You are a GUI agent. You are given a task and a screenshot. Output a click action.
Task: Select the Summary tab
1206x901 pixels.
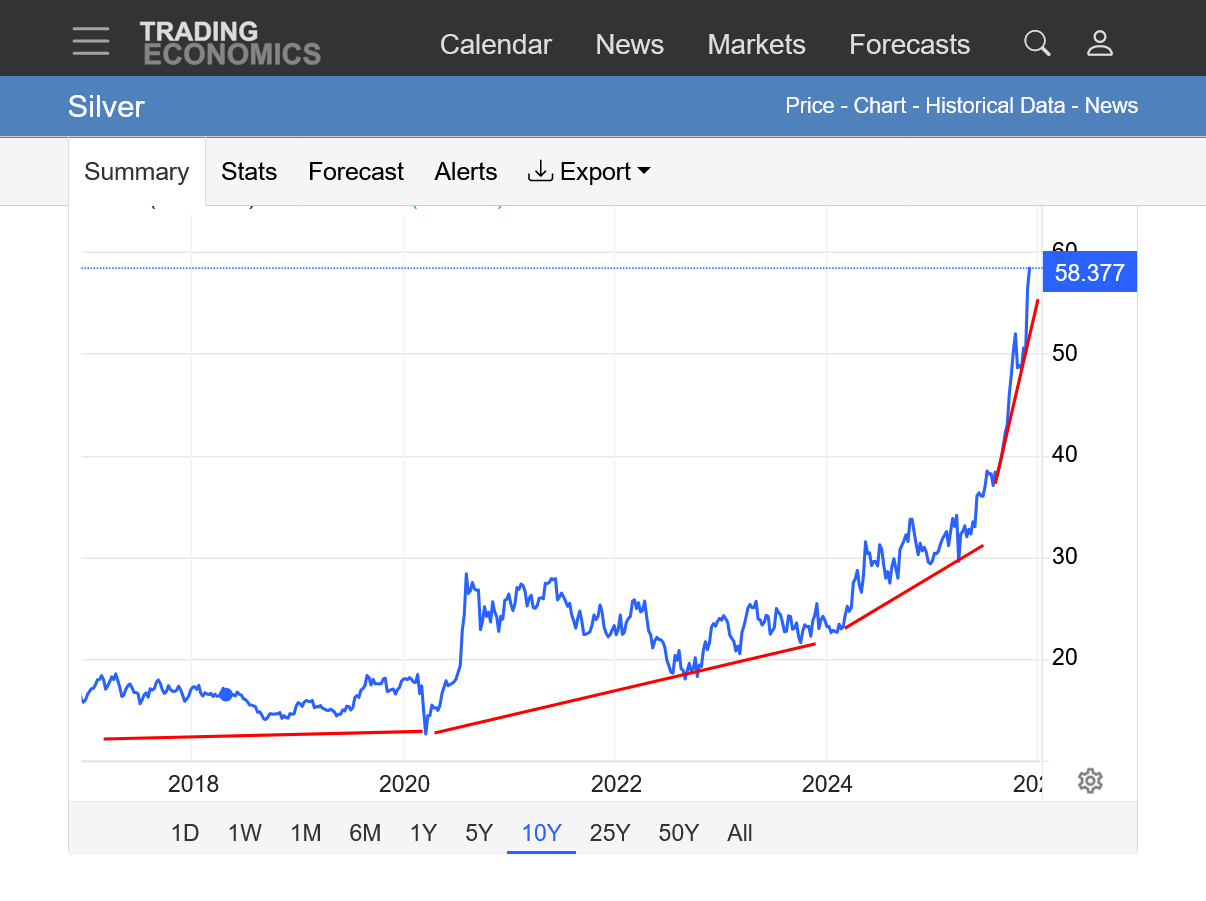point(136,172)
